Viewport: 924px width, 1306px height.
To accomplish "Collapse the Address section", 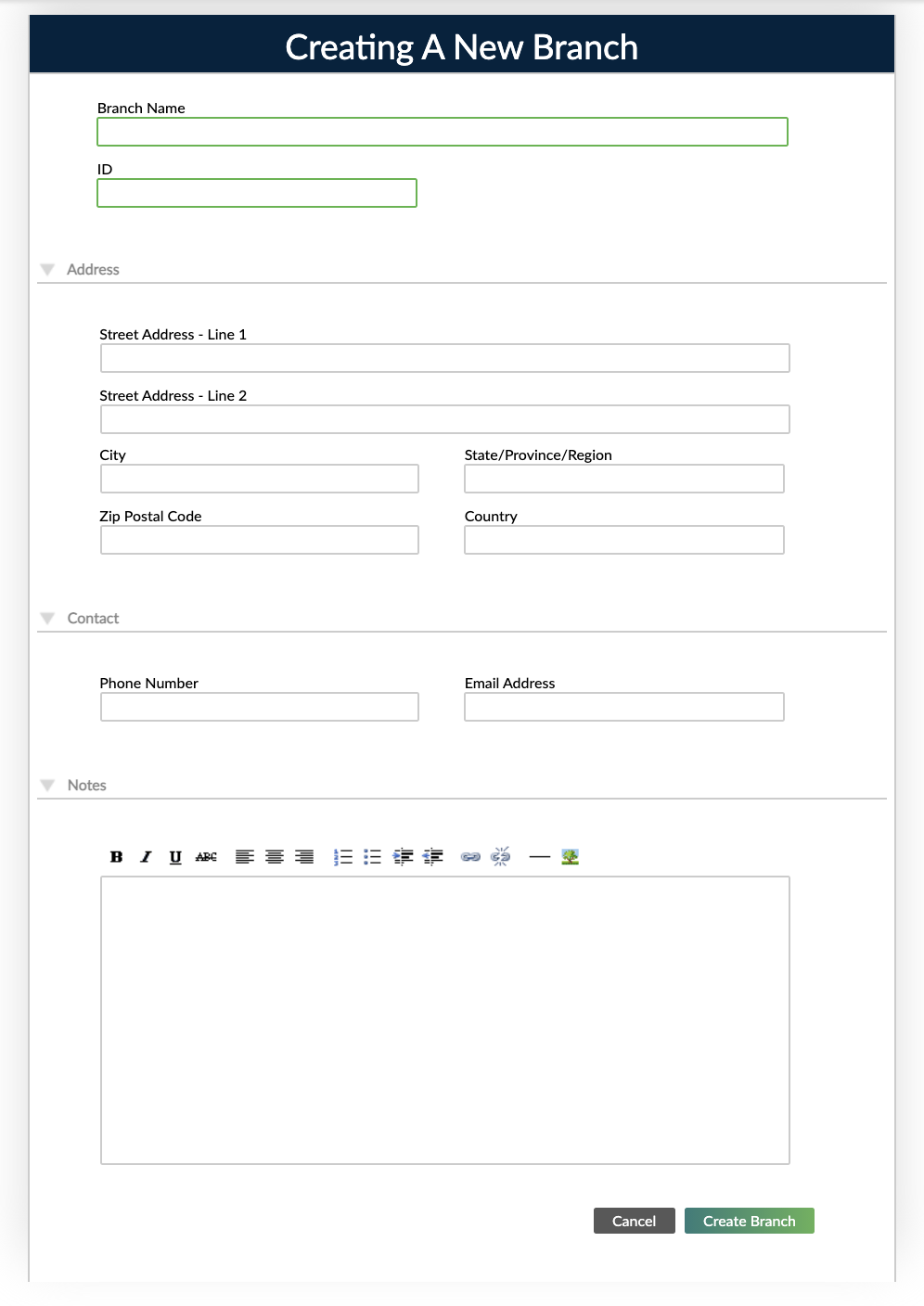I will point(47,269).
